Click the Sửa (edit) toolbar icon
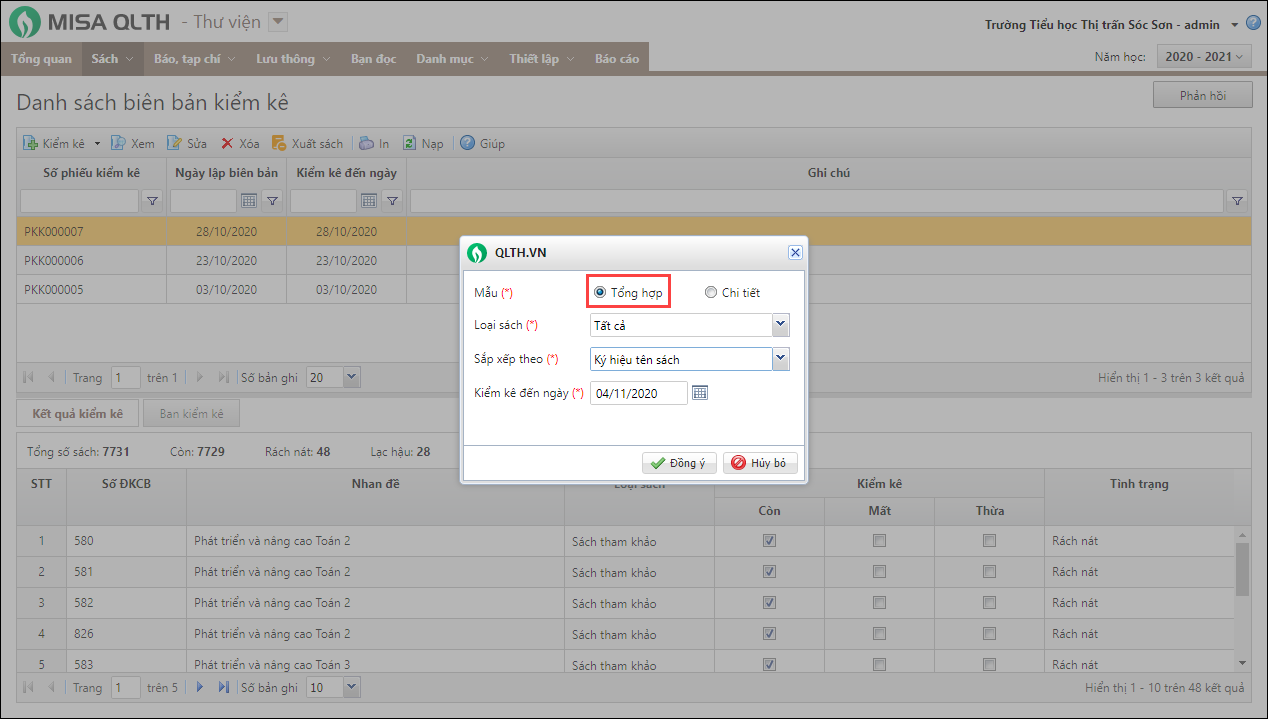Viewport: 1268px width, 719px height. pos(174,144)
